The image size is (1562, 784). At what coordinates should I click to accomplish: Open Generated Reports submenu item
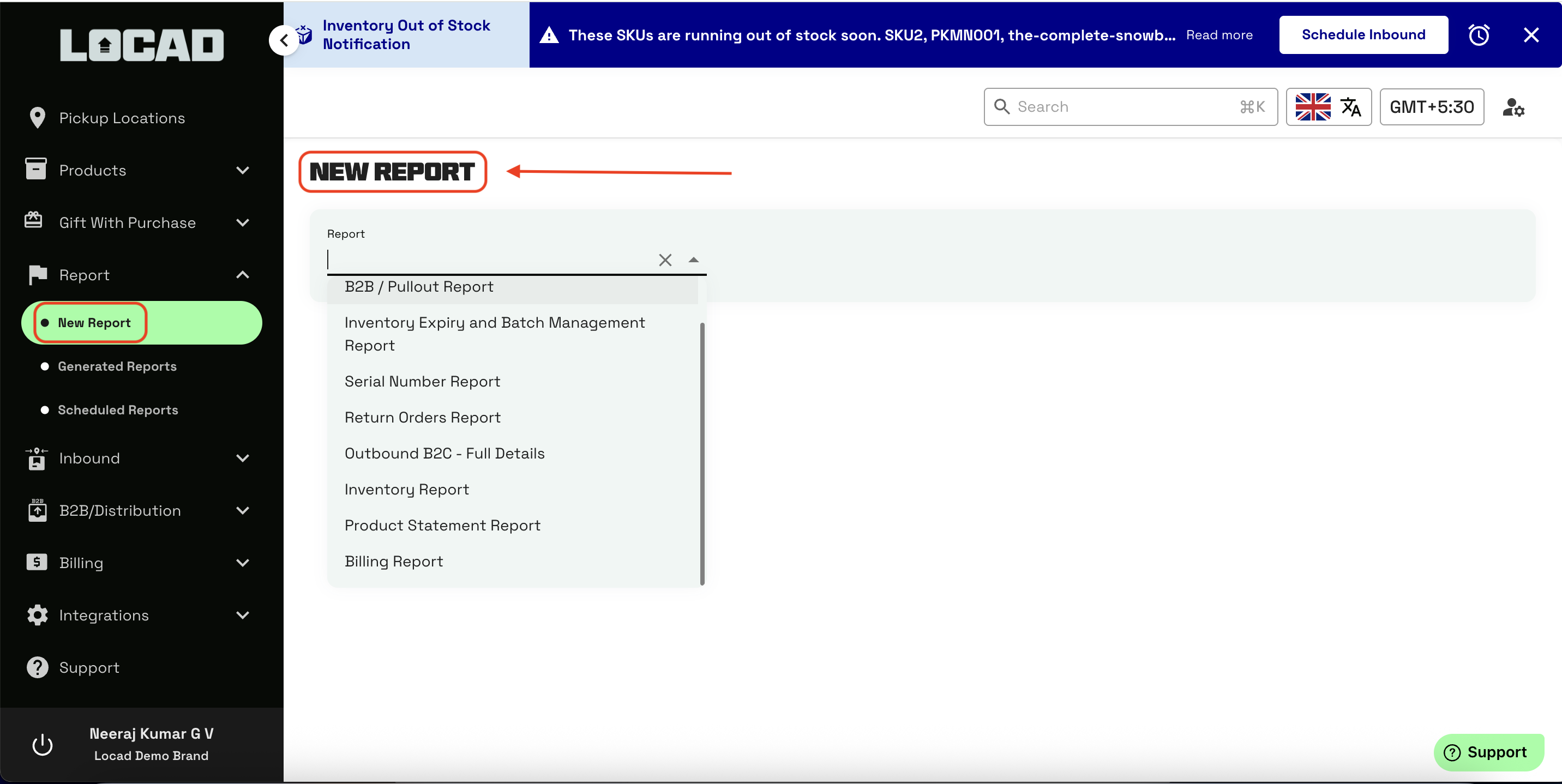point(117,366)
